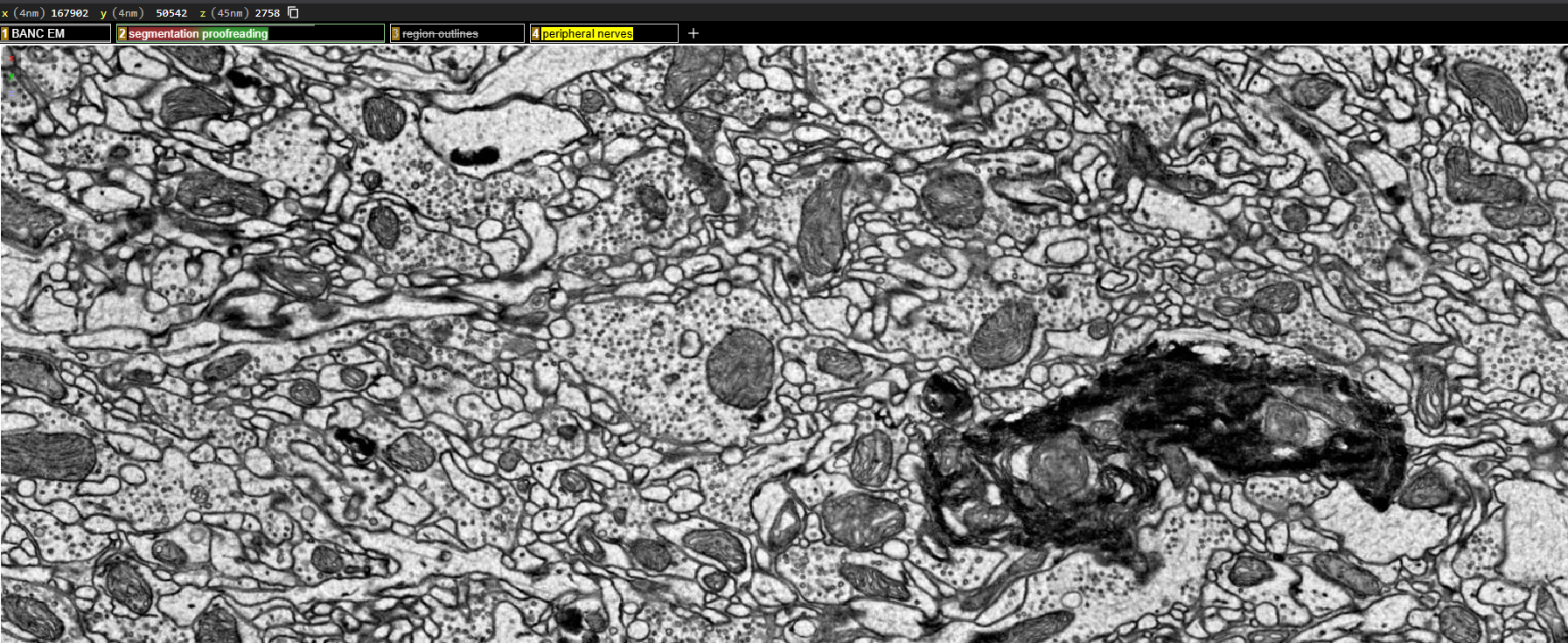
Task: Click the number 1 badge of BANC EM
Action: [5, 33]
